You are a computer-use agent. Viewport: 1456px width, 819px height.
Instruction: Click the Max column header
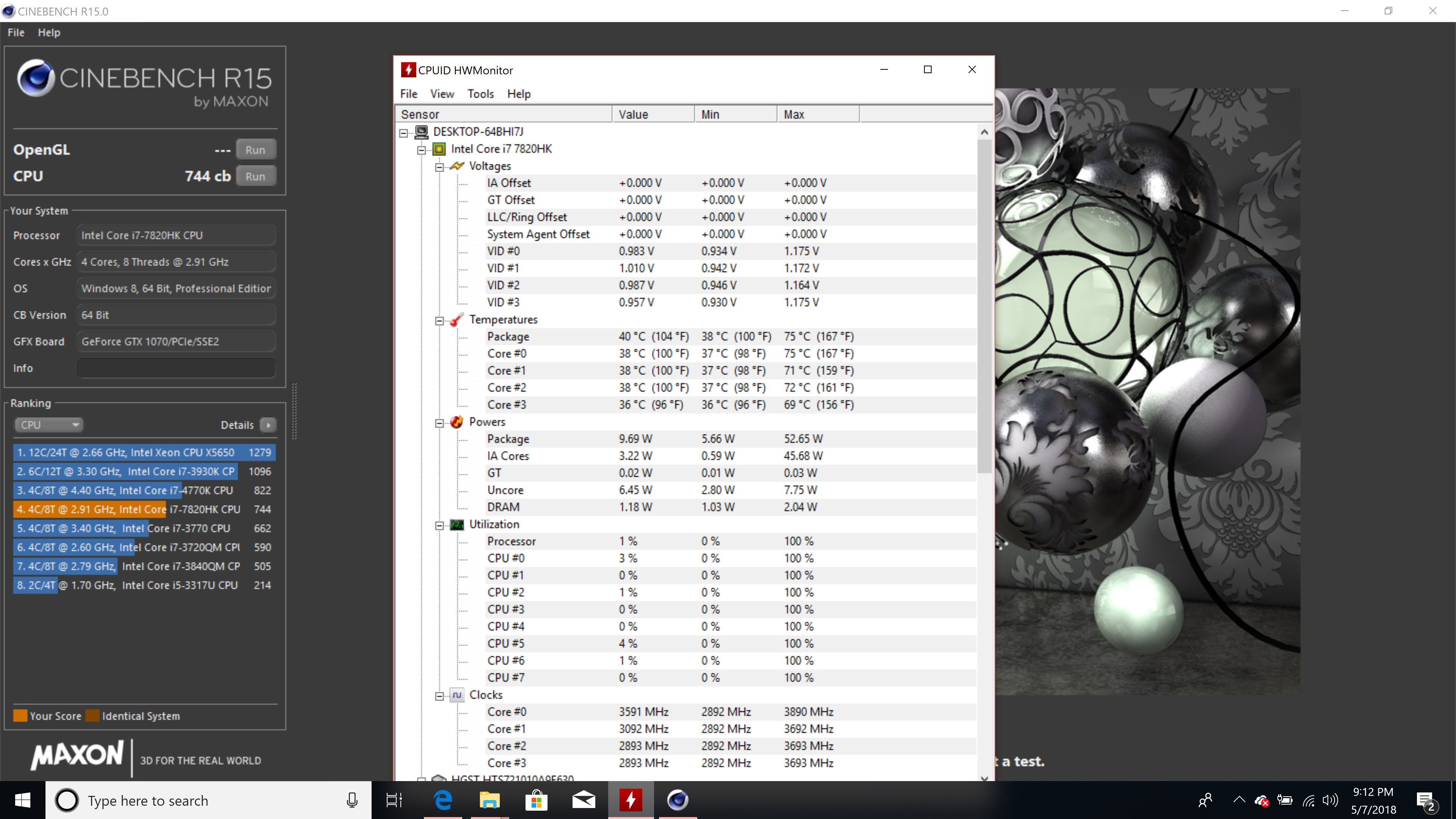click(818, 114)
